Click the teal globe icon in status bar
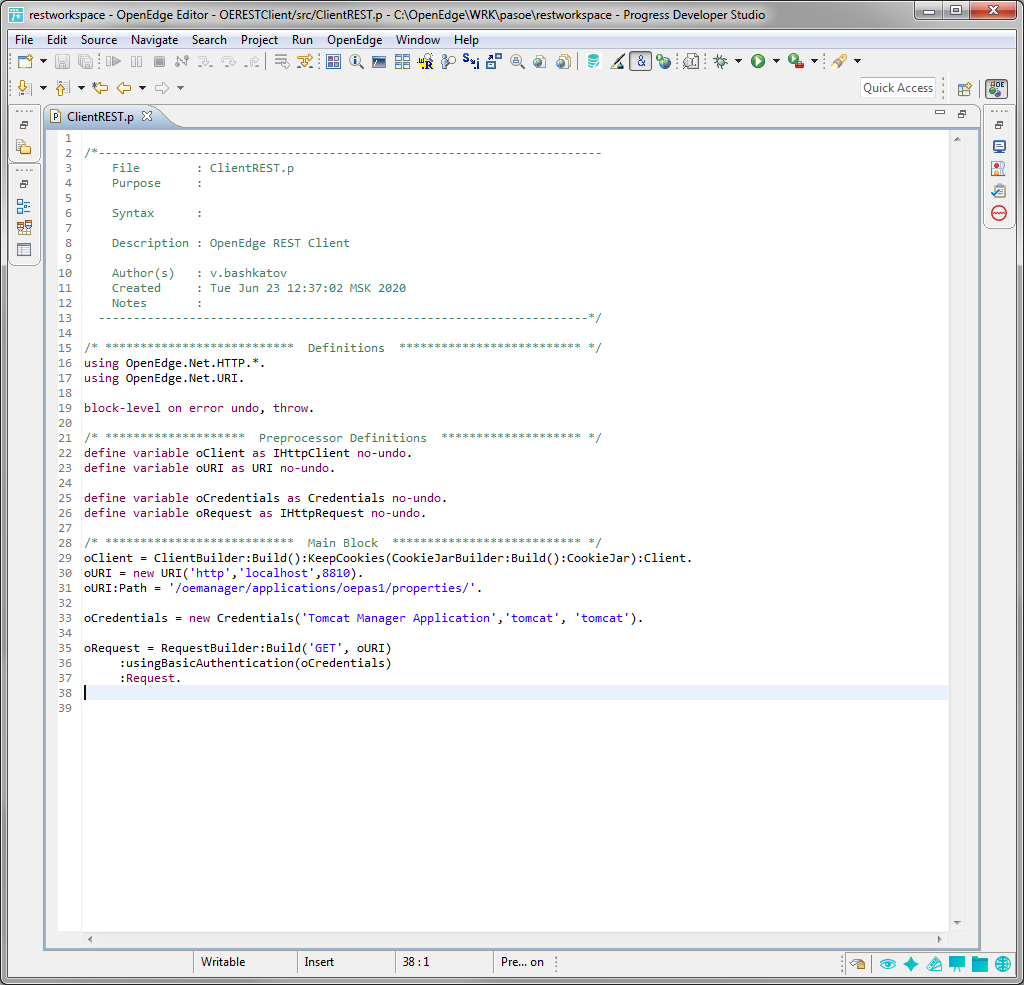The height and width of the screenshot is (985, 1024). 1003,963
